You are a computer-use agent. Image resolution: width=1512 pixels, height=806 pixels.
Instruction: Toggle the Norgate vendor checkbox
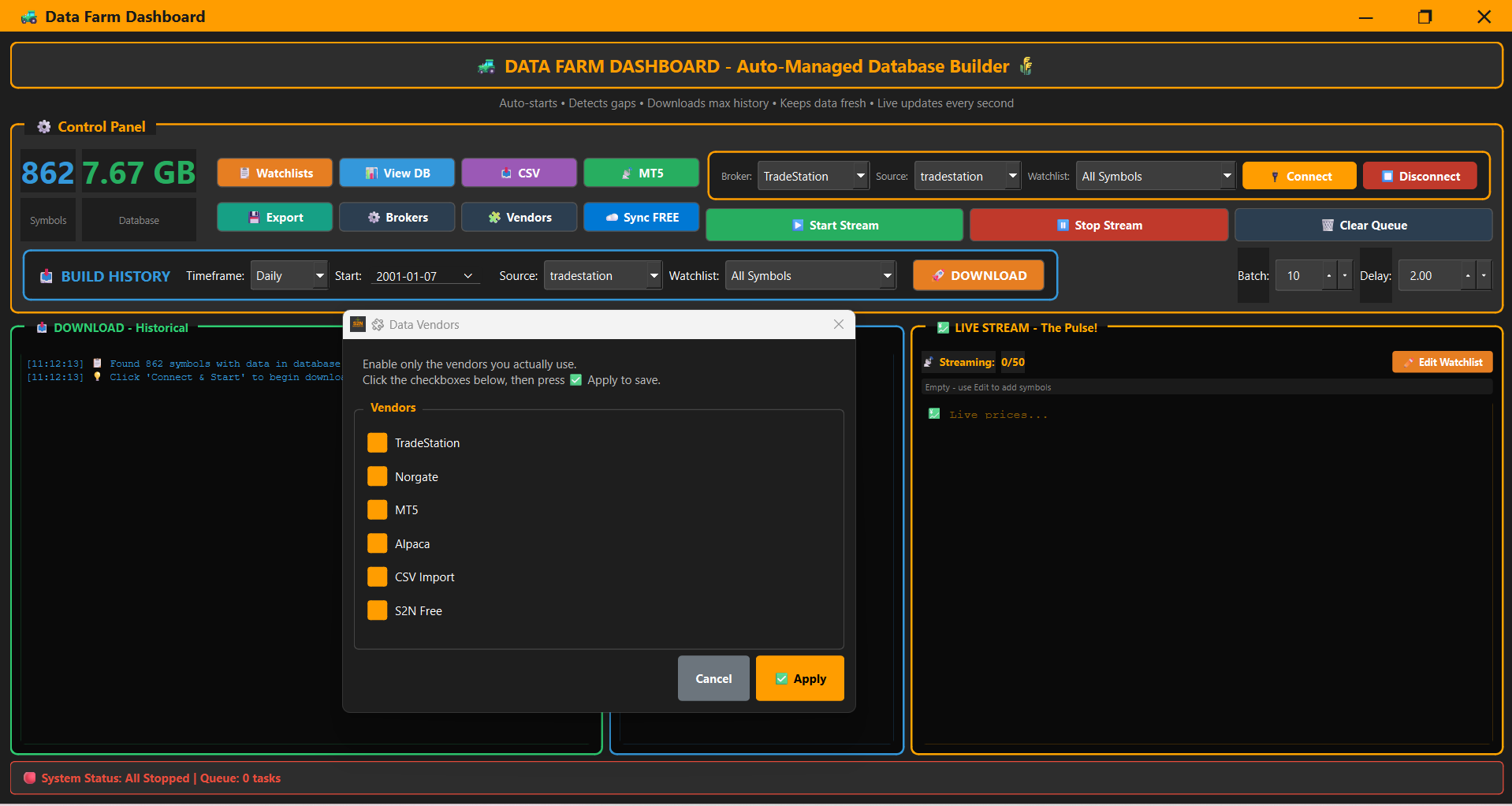point(378,476)
